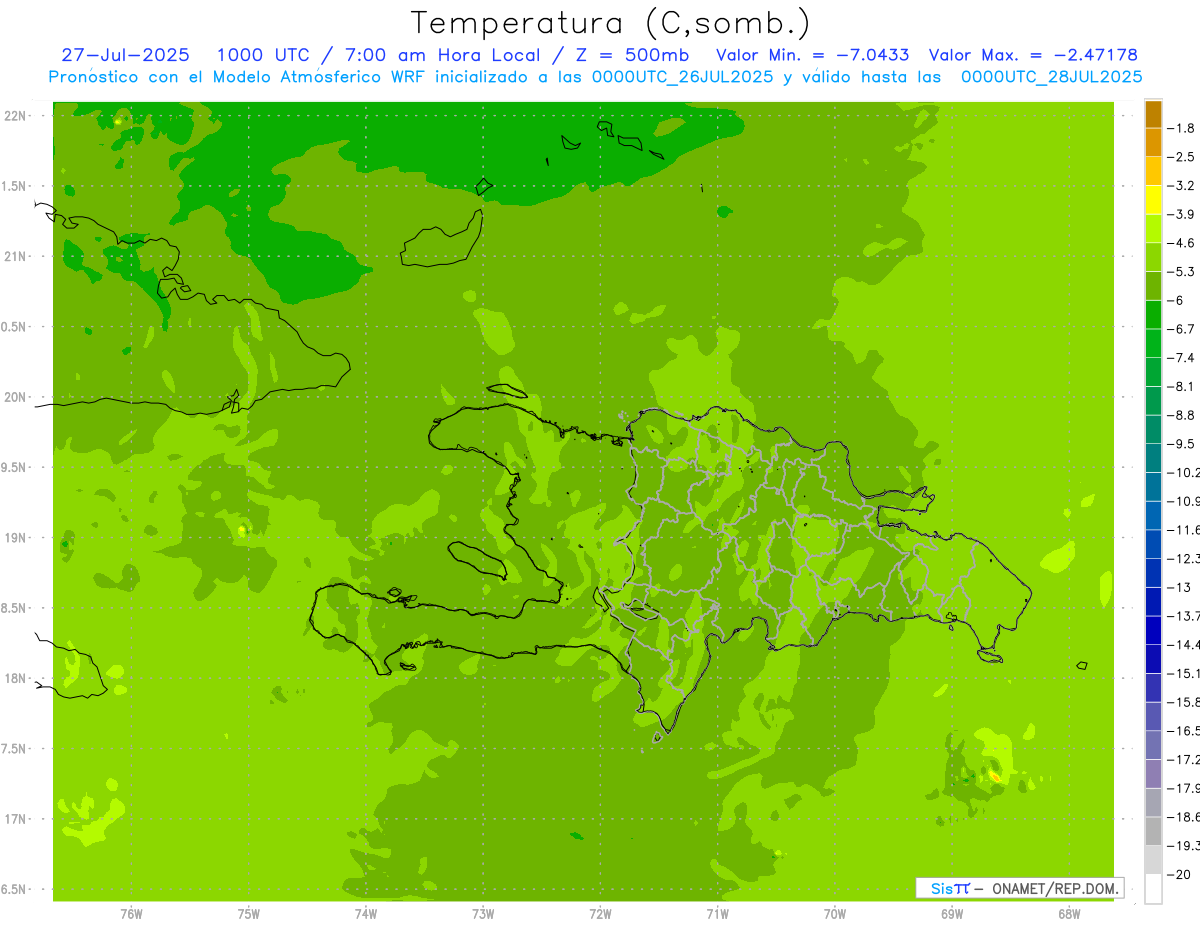Click the orange swatch between -1.8 and -2.5
Viewport: 1200px width, 927px height.
tap(1153, 142)
